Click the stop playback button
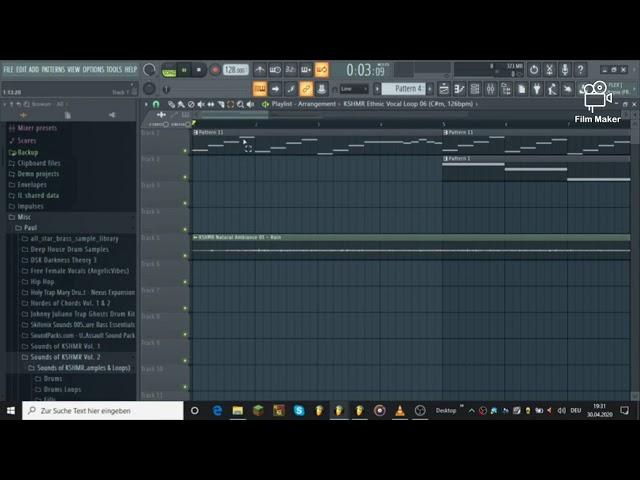This screenshot has width=640, height=480. tap(199, 70)
